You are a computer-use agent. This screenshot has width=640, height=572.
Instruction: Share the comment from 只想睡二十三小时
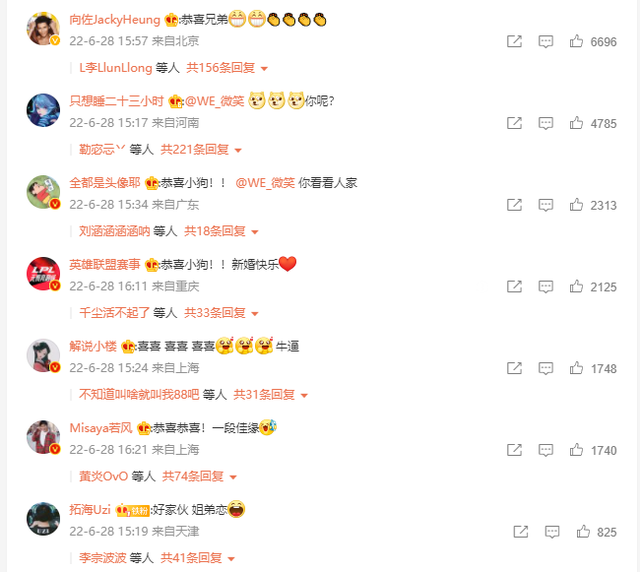[x=514, y=123]
